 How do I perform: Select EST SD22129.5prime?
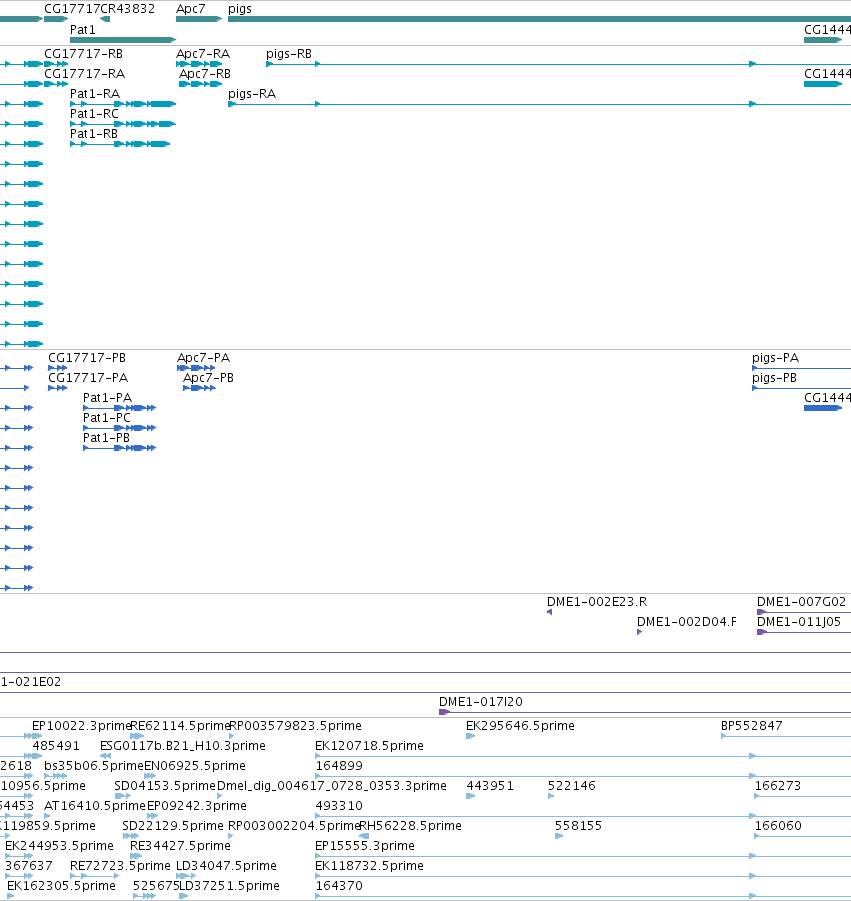[130, 836]
